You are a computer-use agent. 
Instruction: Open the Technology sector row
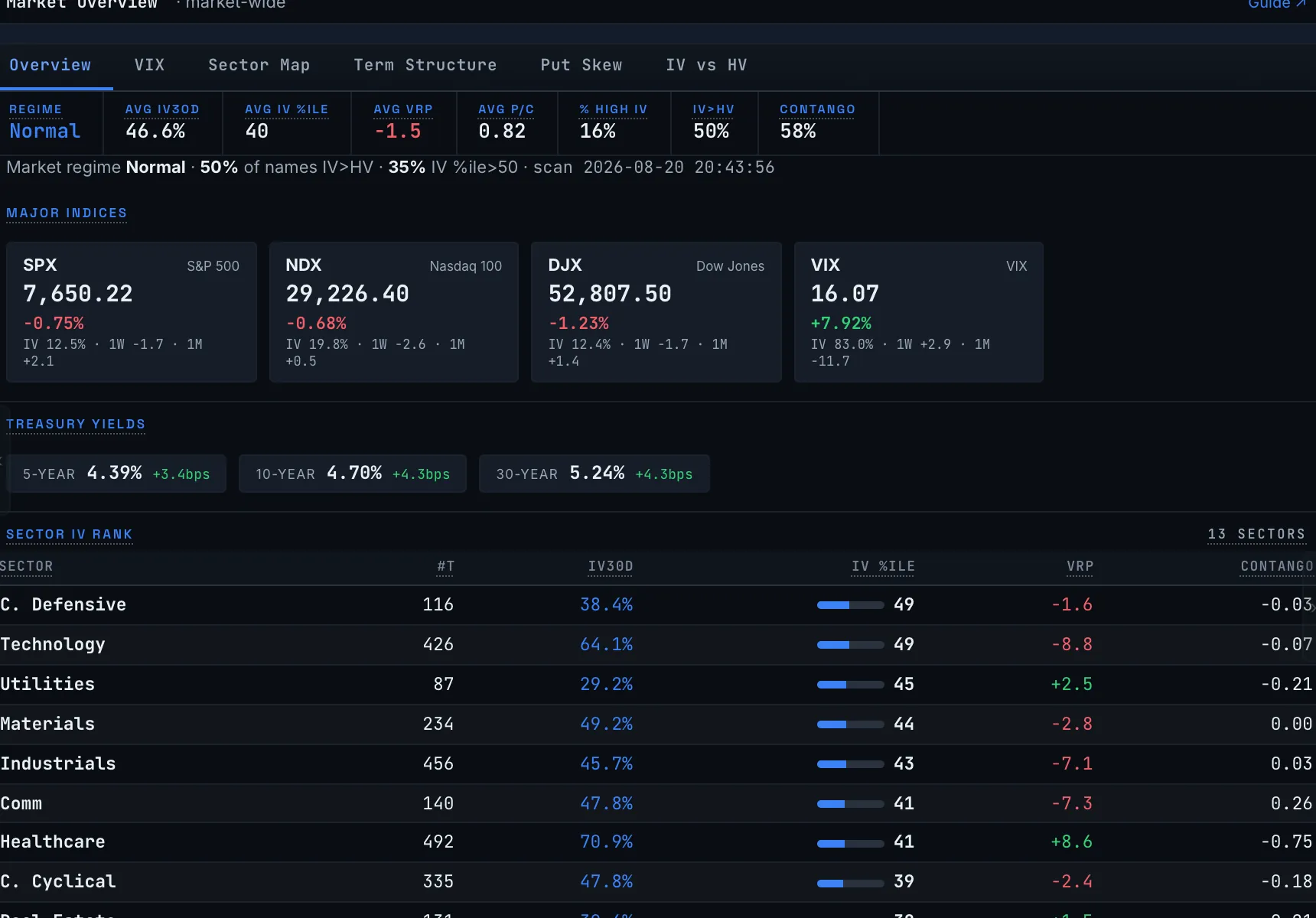658,645
